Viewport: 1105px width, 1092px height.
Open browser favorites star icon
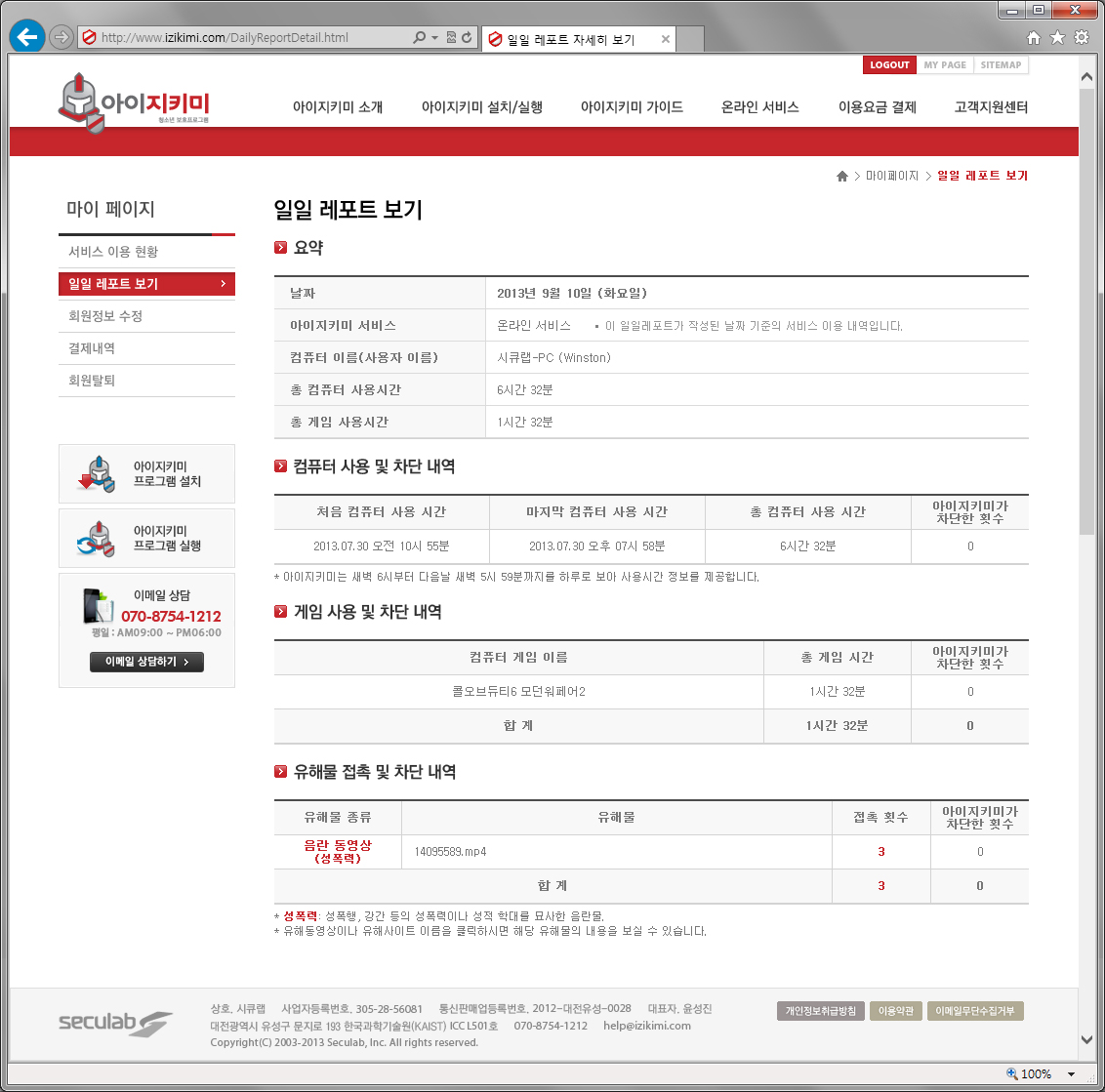point(1057,38)
